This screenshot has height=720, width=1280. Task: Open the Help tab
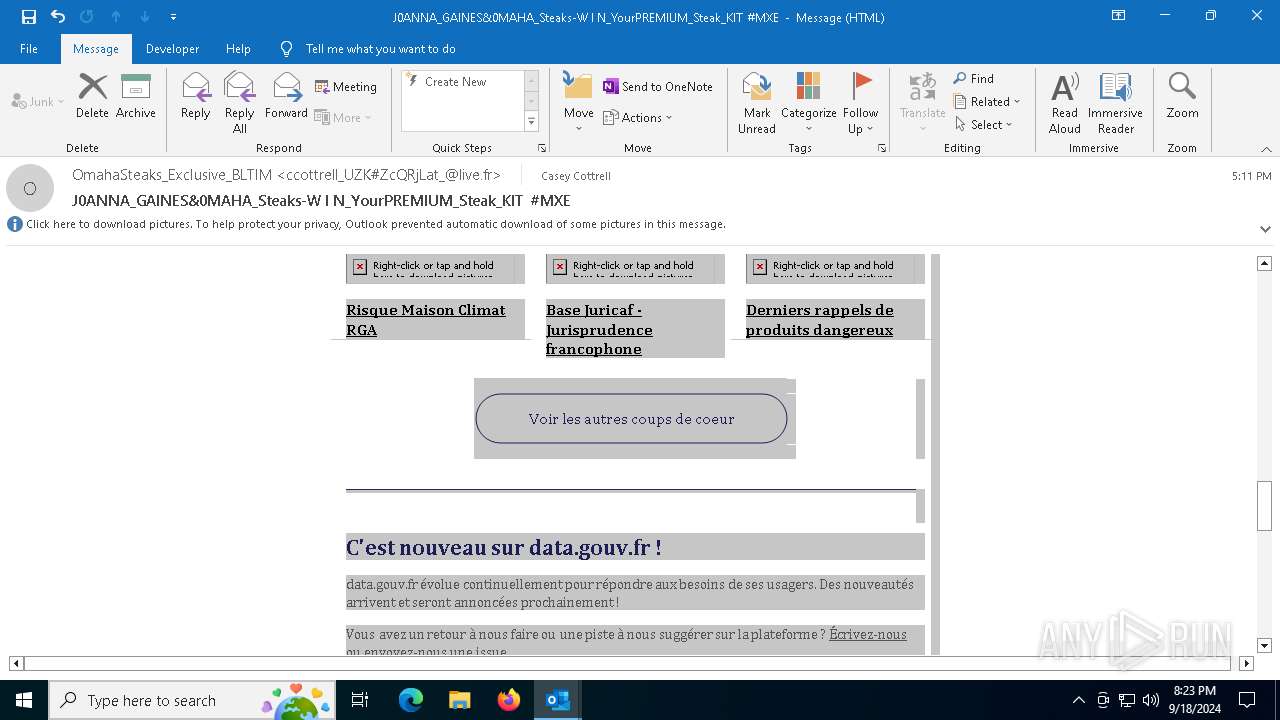[238, 48]
